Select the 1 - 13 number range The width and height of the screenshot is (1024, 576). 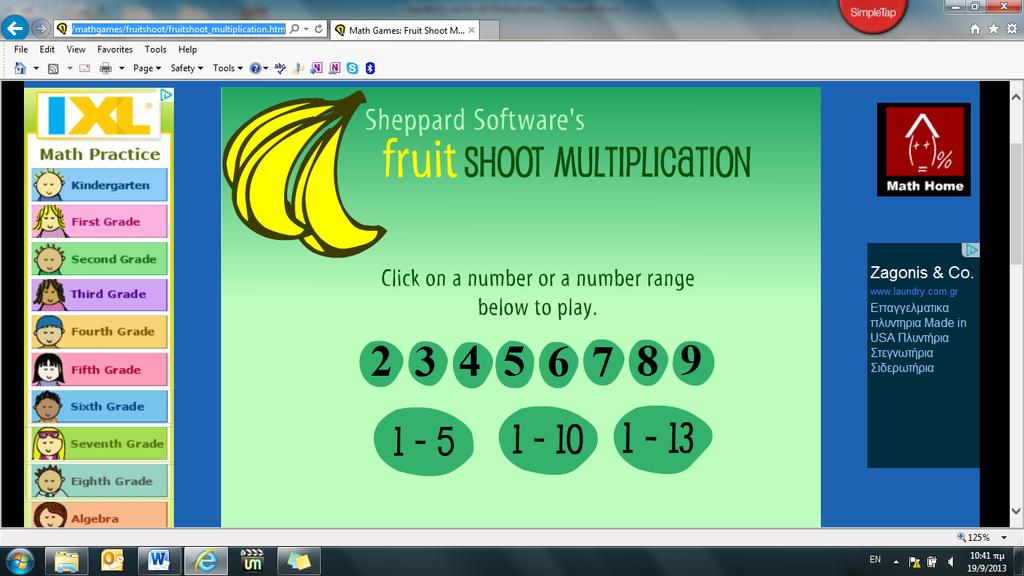coord(663,438)
